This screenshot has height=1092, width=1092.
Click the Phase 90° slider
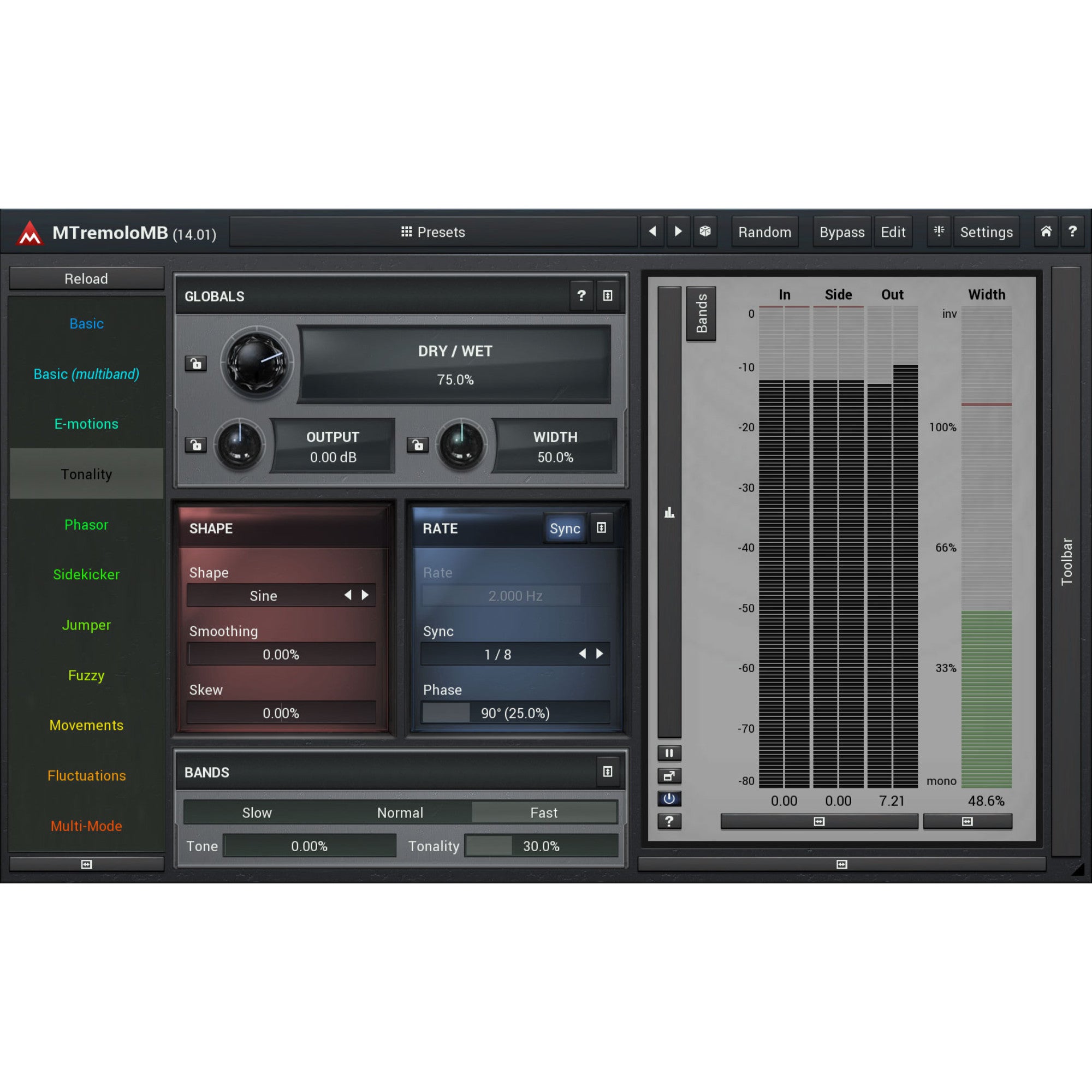515,713
